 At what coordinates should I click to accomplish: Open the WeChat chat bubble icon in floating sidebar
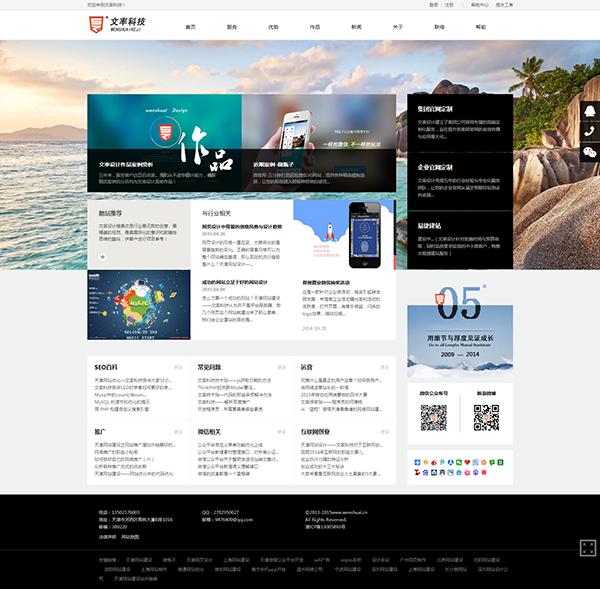point(590,152)
